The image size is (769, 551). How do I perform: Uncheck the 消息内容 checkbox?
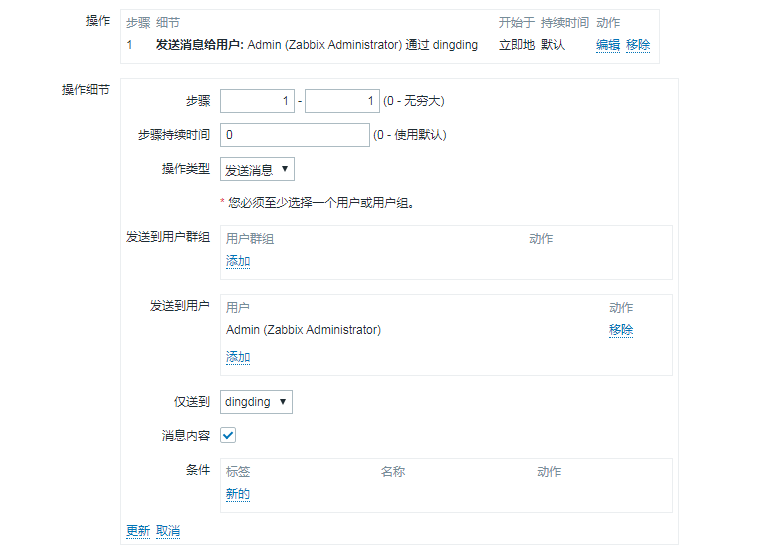(x=228, y=435)
